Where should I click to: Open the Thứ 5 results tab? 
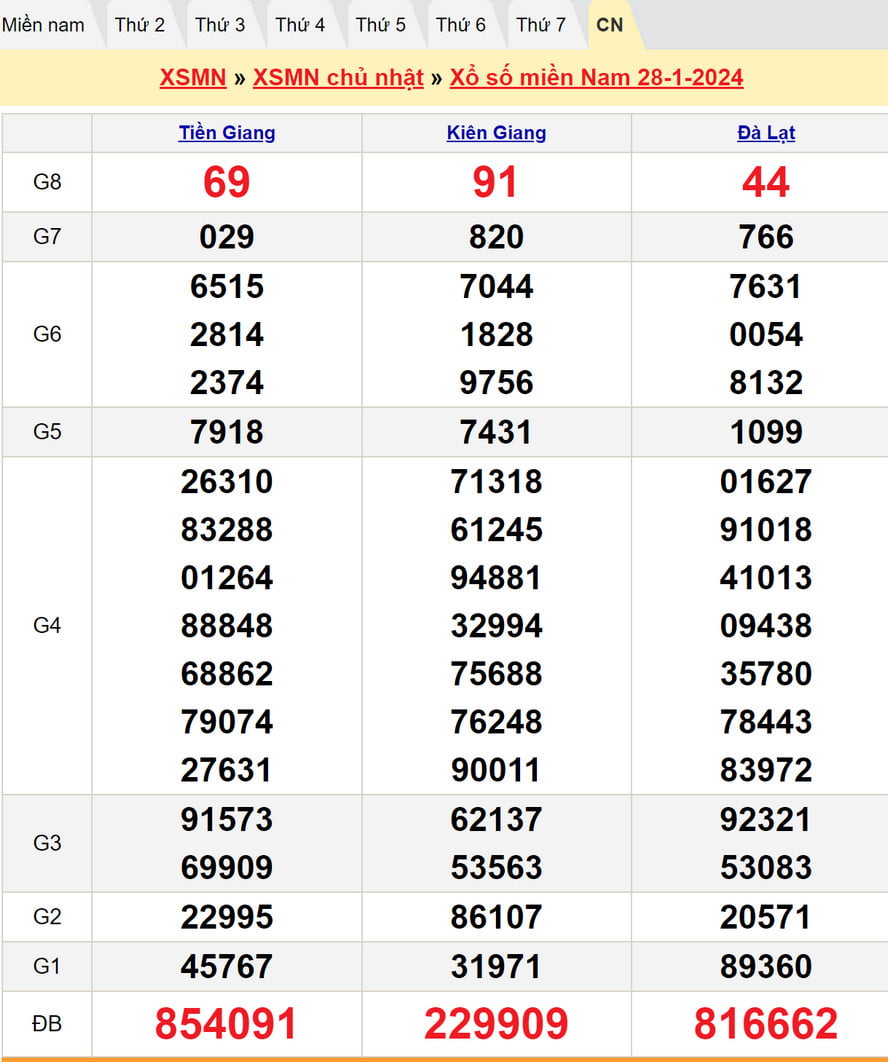tap(381, 25)
